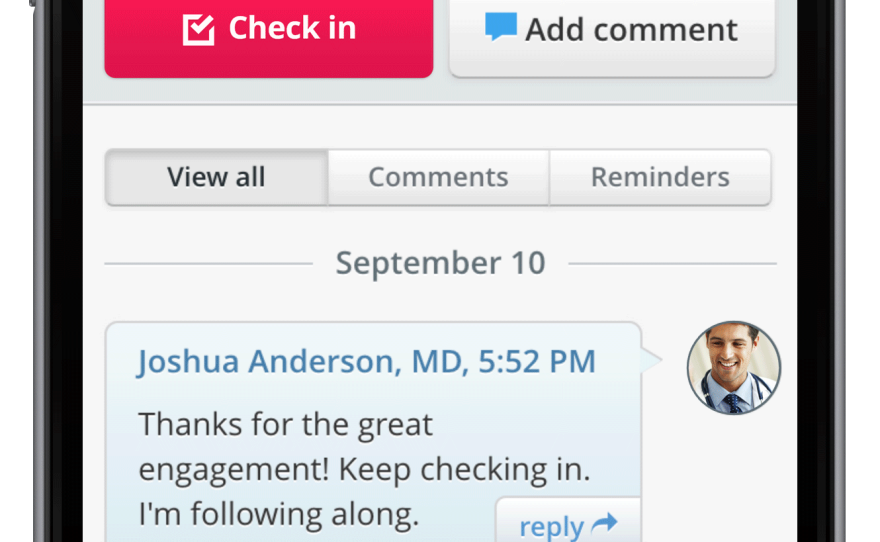The image size is (880, 542).
Task: Click the September 10 date header
Action: [440, 263]
